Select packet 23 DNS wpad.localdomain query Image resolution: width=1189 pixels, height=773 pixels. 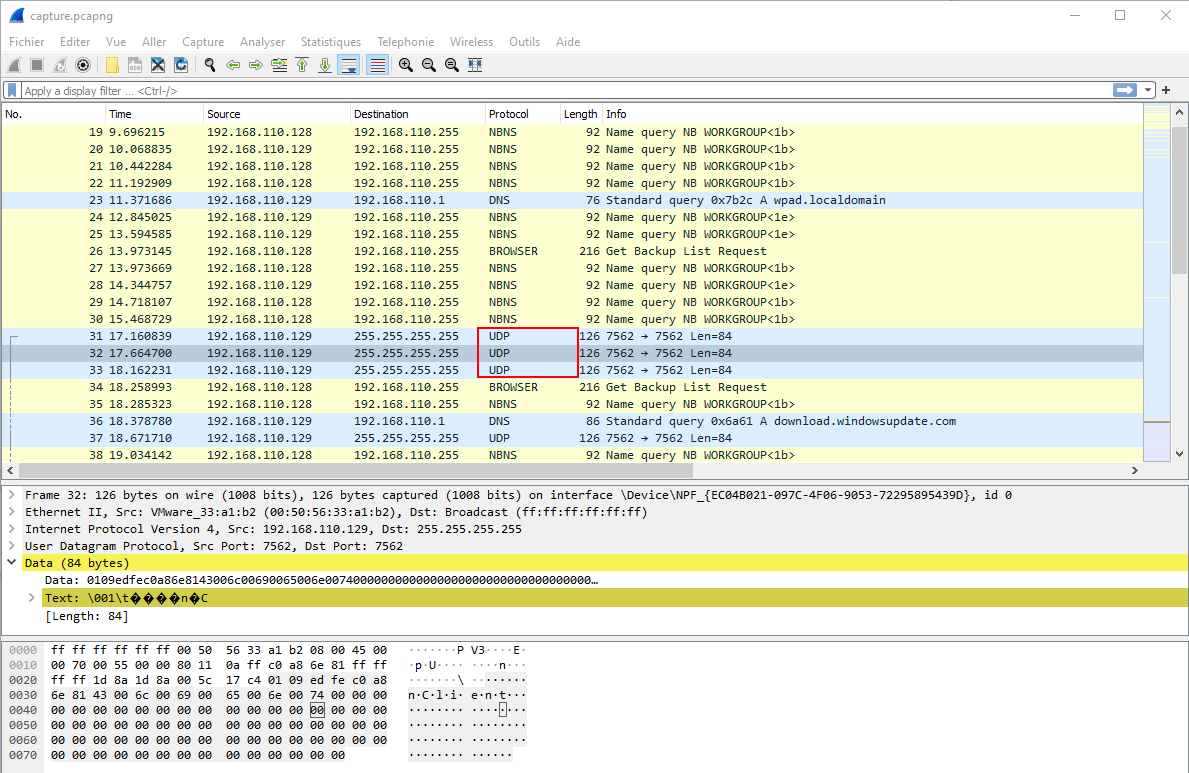[573, 200]
